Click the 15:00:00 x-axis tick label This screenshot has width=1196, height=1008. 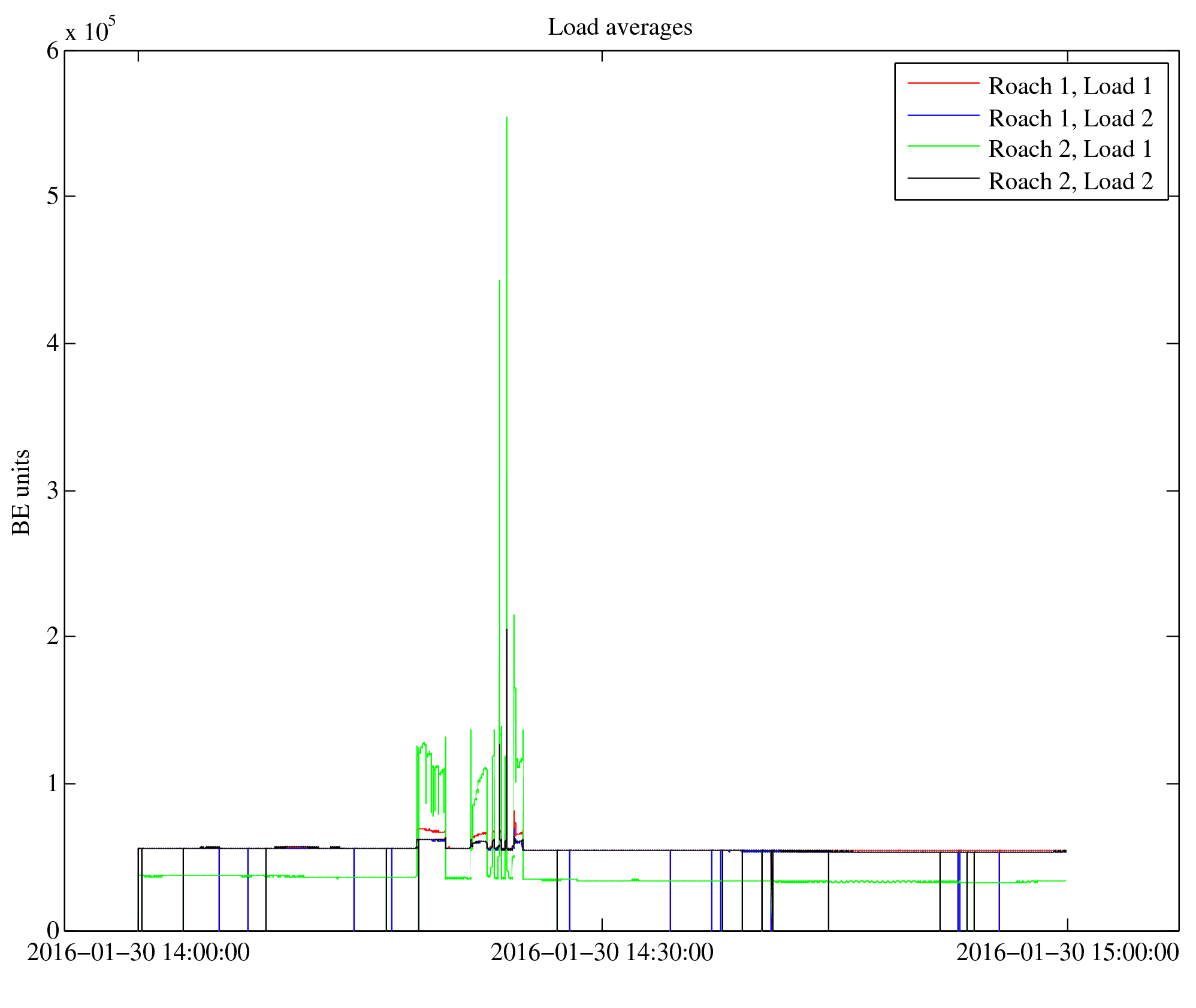coord(1067,953)
